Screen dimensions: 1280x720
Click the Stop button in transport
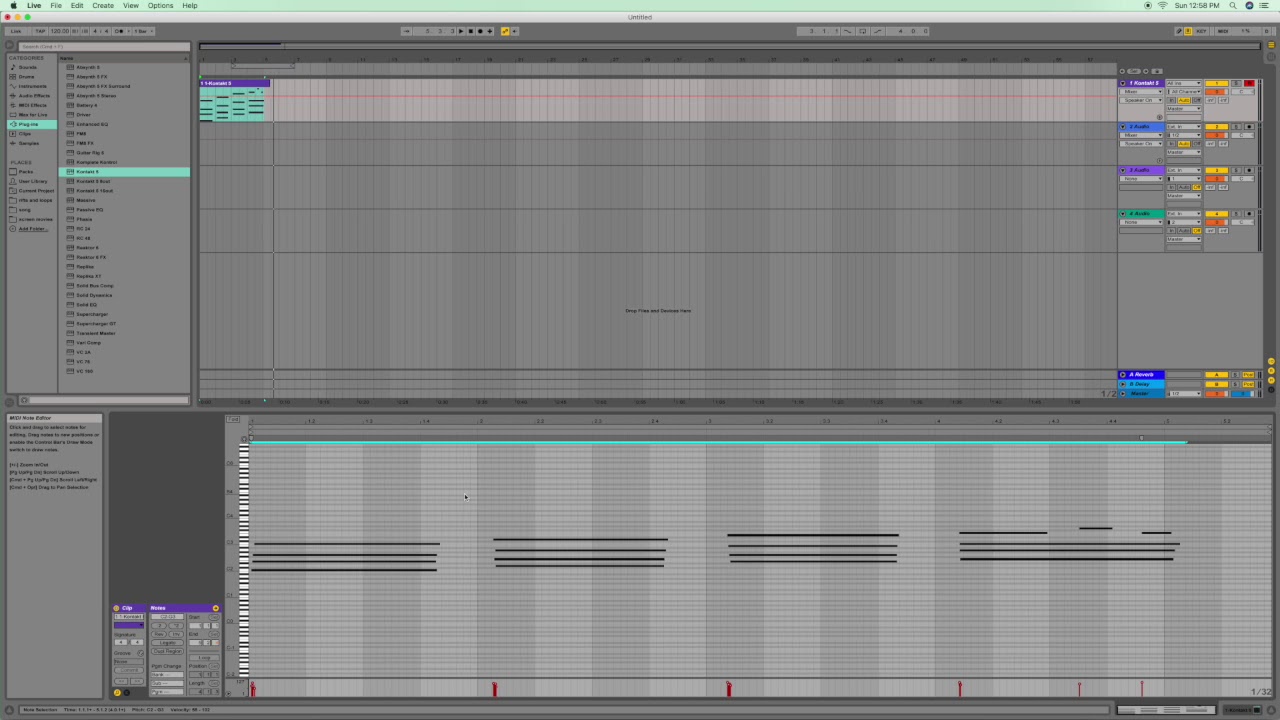coord(471,31)
